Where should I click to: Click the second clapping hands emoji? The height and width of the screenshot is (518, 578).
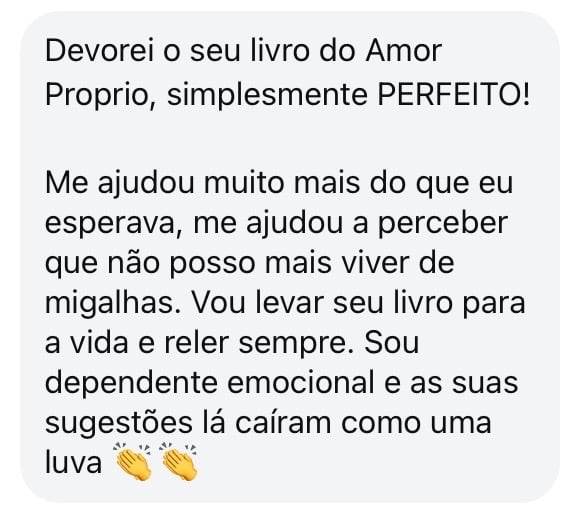pyautogui.click(x=179, y=462)
